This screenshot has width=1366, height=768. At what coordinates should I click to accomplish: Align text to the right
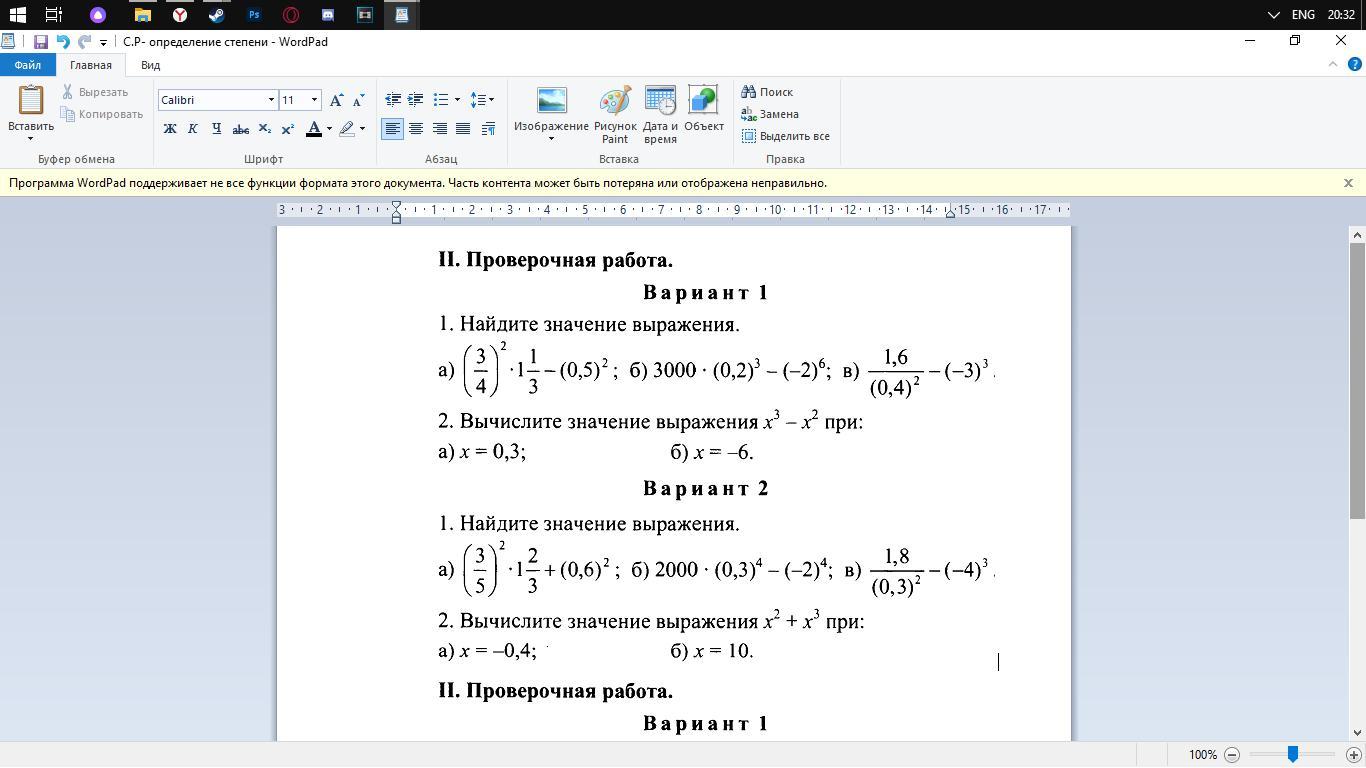click(439, 129)
